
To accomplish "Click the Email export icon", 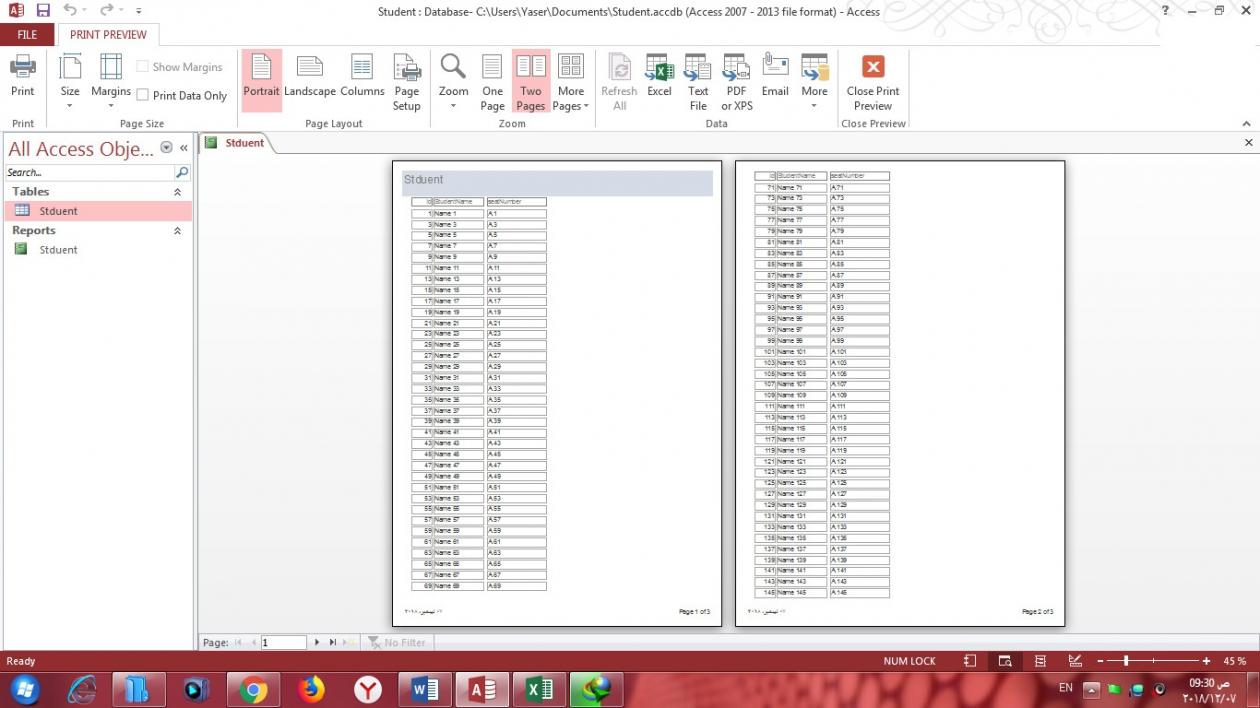I will pos(775,77).
